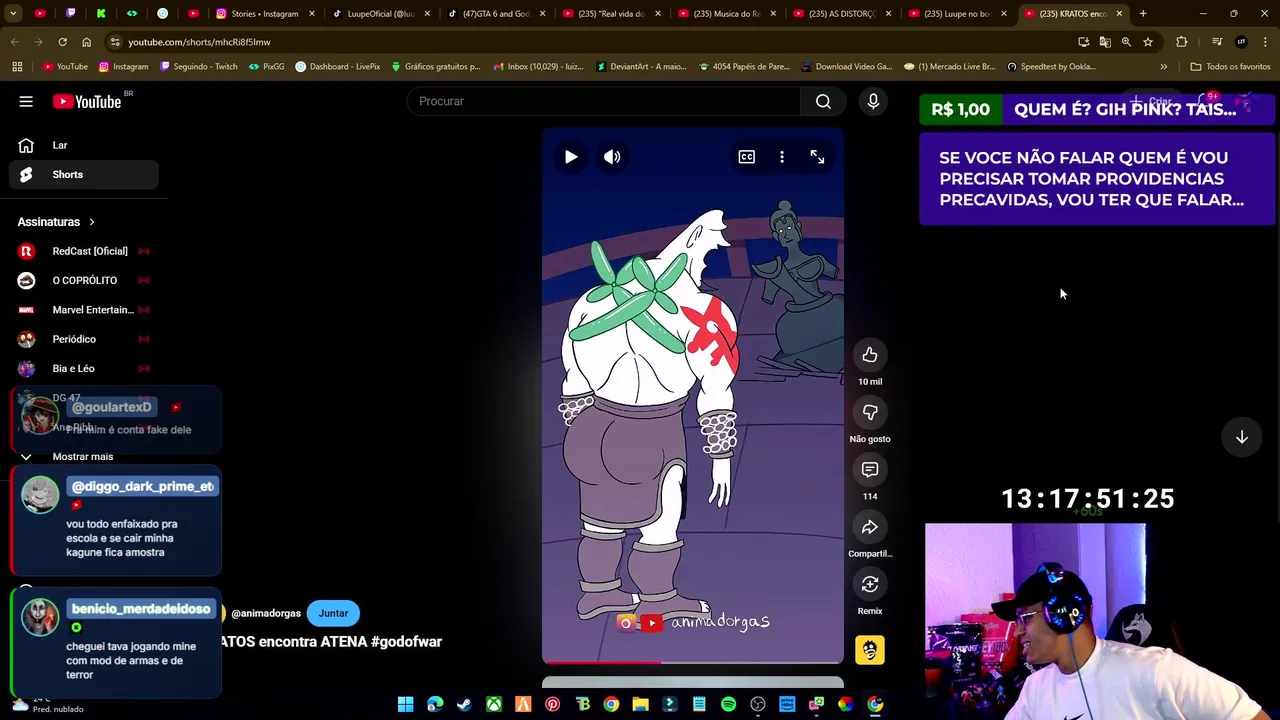Image resolution: width=1280 pixels, height=720 pixels.
Task: Bookmark this page with the star
Action: tap(1148, 42)
